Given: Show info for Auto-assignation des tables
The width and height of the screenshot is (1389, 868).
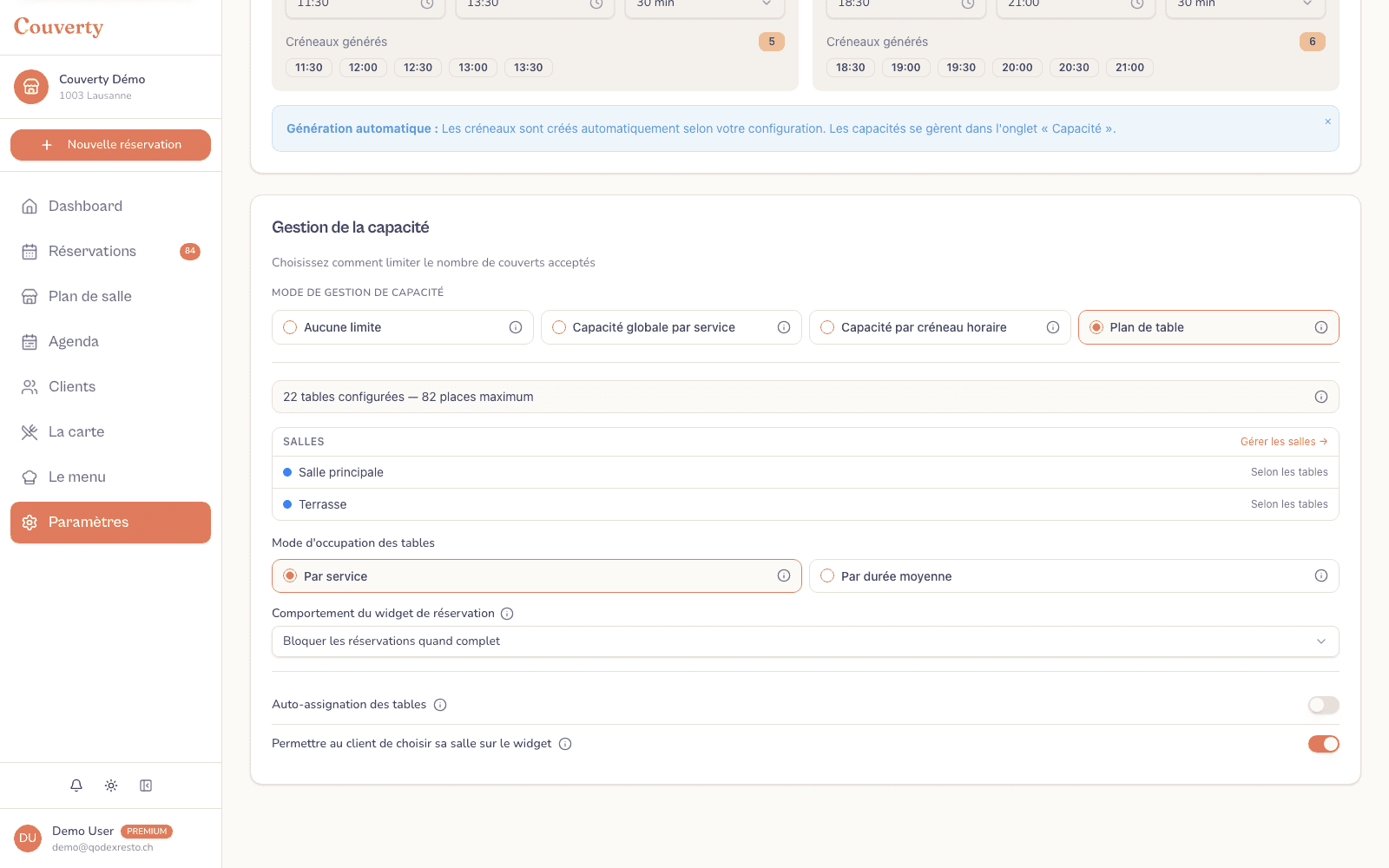Looking at the screenshot, I should 440,705.
